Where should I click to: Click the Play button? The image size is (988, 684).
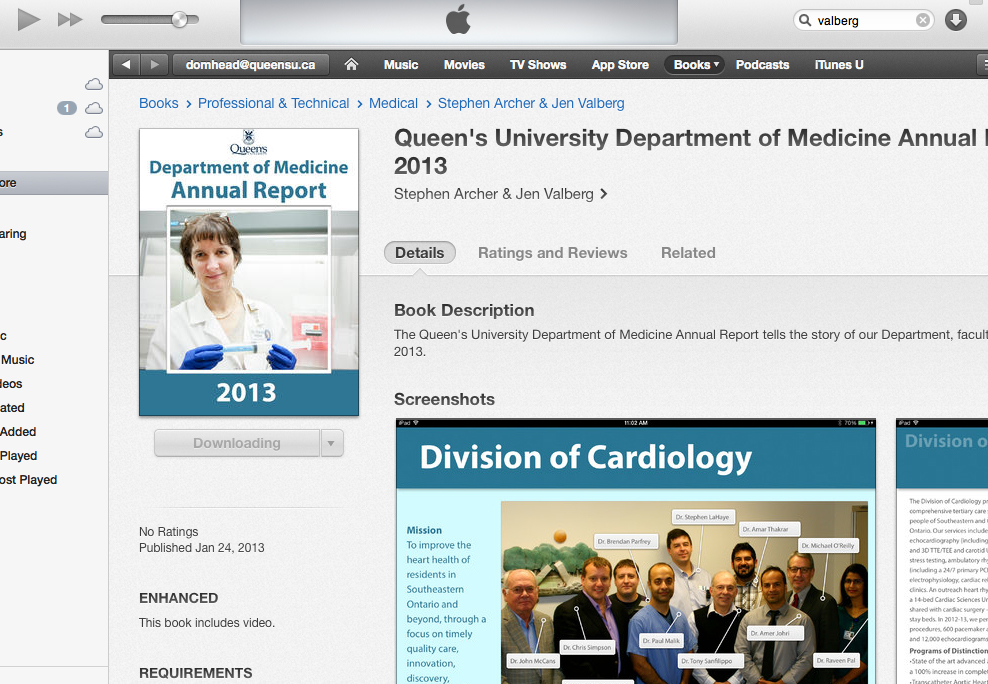[29, 20]
